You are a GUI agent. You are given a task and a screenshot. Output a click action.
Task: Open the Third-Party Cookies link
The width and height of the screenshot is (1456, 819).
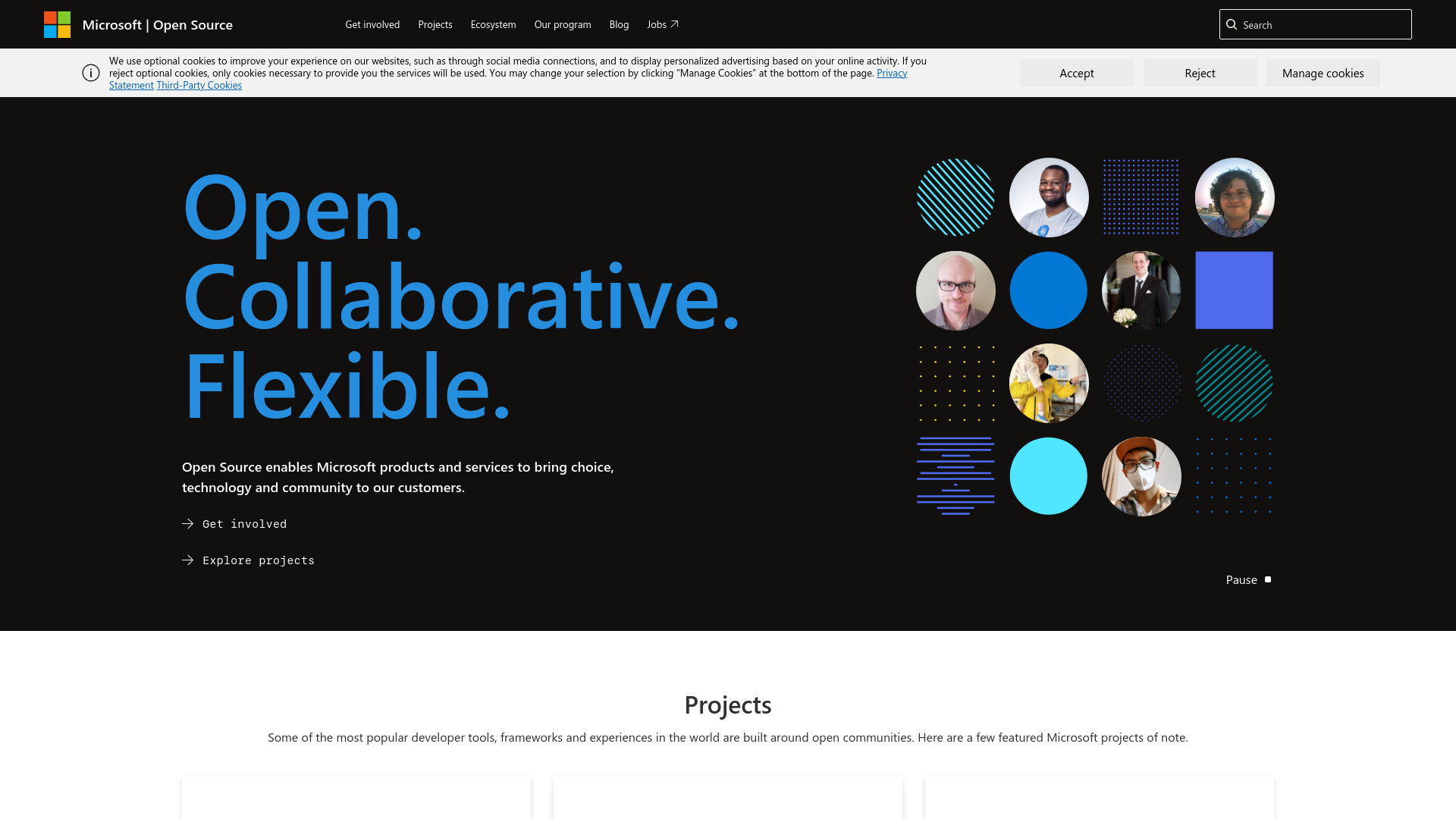click(199, 85)
